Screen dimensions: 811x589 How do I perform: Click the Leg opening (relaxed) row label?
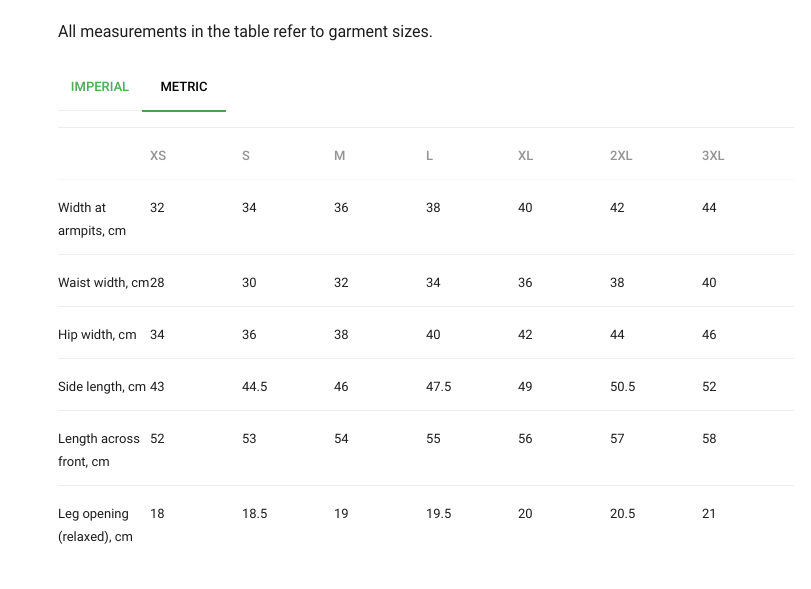point(95,525)
